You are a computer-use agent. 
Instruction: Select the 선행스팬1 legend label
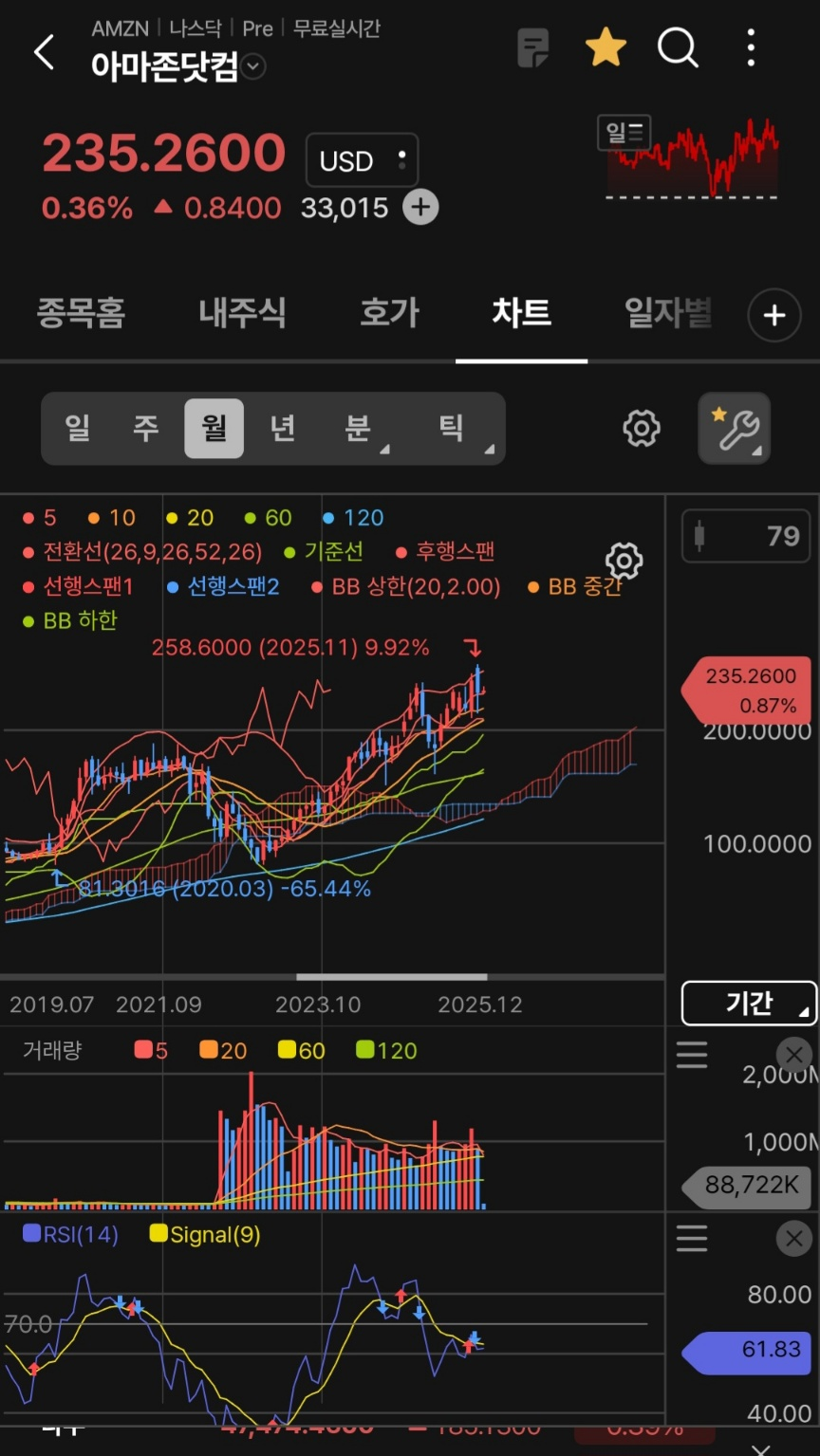coord(78,586)
